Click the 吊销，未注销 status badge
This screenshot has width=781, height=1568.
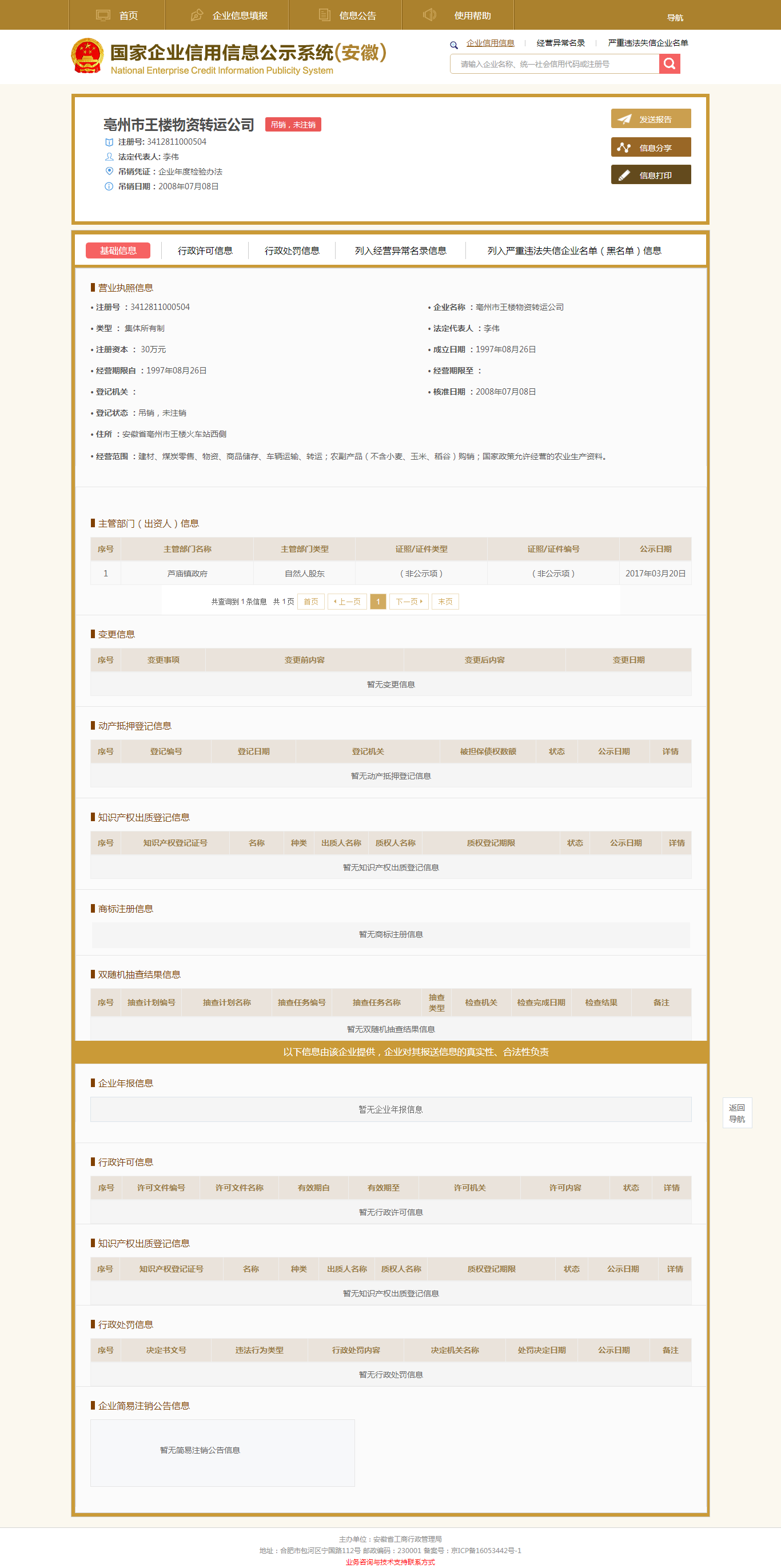pos(293,125)
